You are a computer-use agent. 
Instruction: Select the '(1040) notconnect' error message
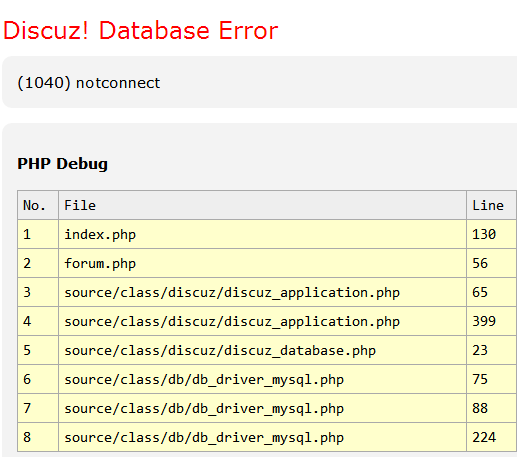[x=89, y=83]
